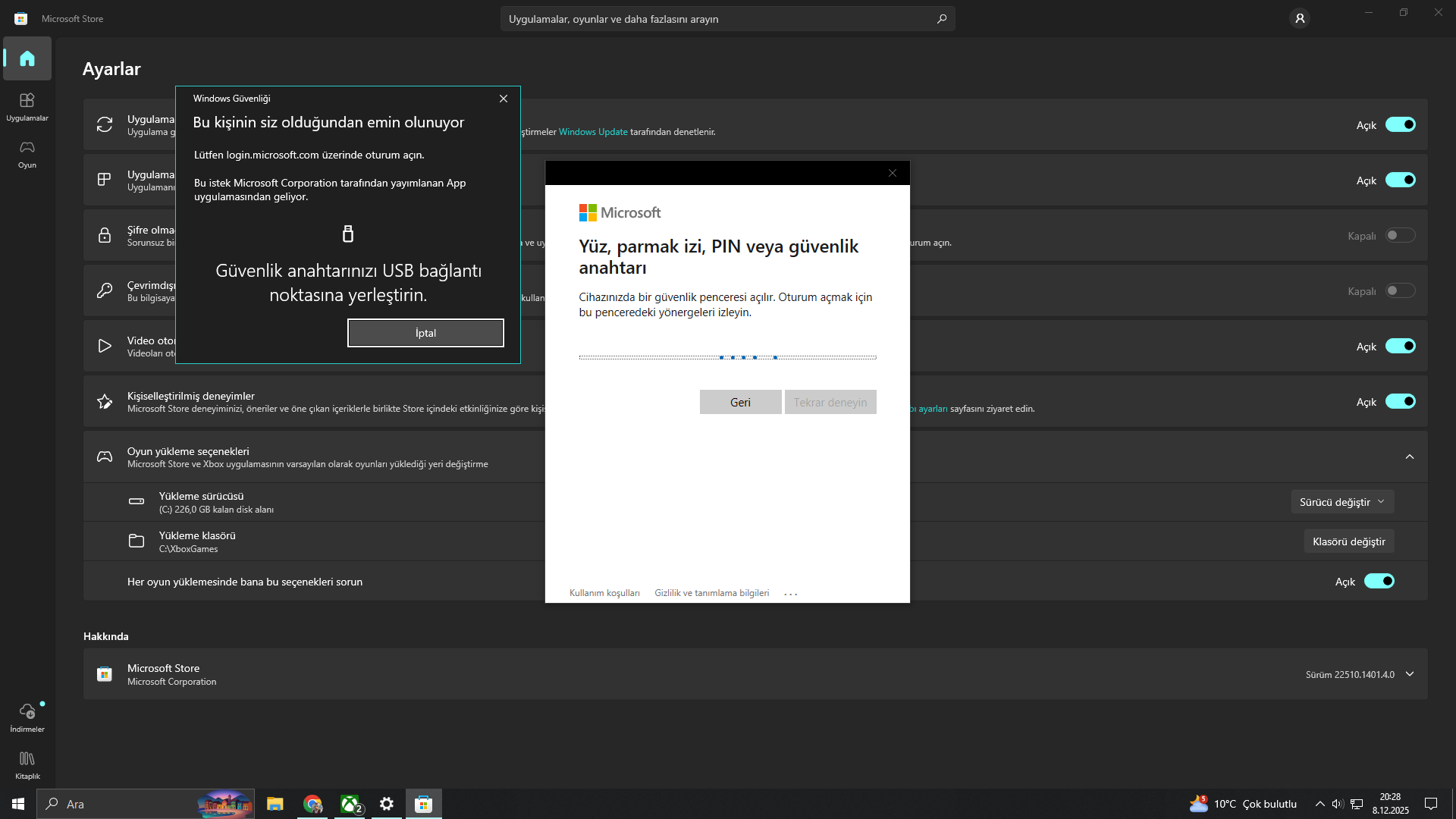
Task: Click 'Sürüm 22510.1401.4.0' version text
Action: 1350,675
